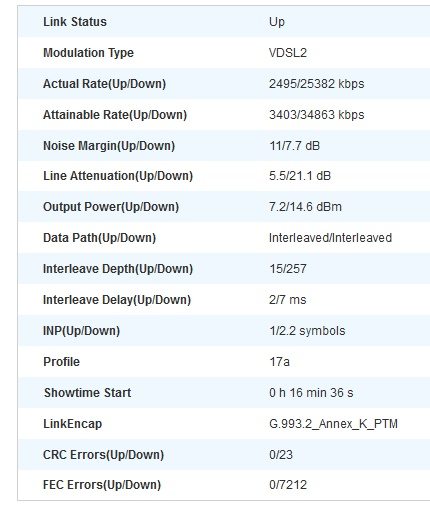Image resolution: width=430 pixels, height=506 pixels.
Task: Select the Actual Rate 2495/25382 kbps value
Action: click(316, 84)
